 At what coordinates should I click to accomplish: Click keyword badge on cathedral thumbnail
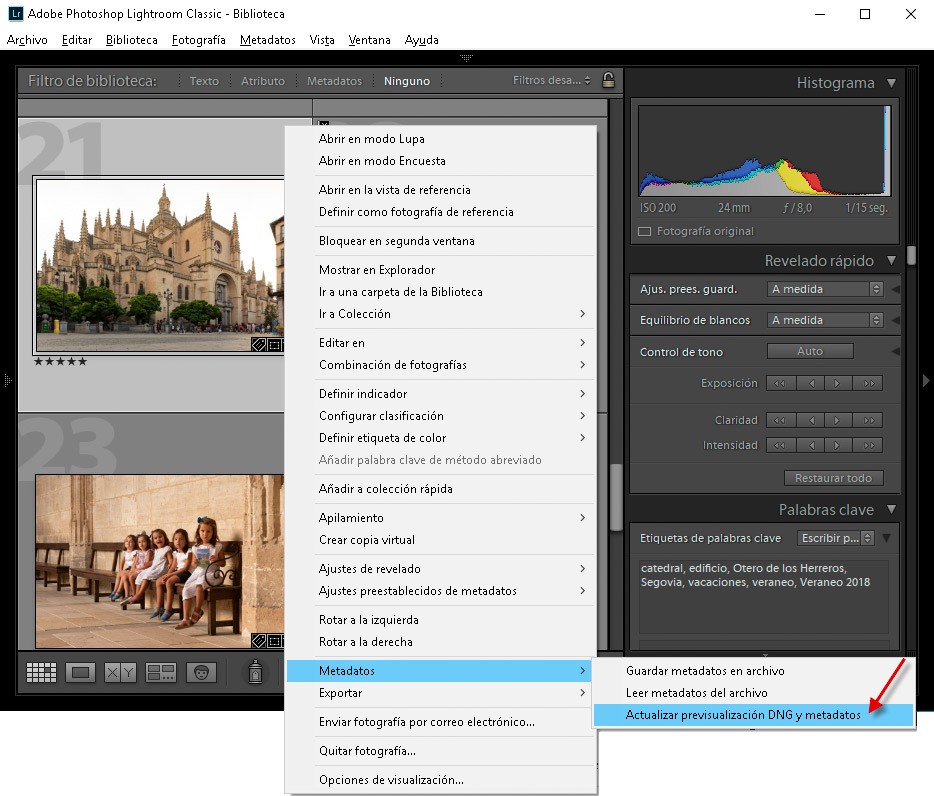259,344
